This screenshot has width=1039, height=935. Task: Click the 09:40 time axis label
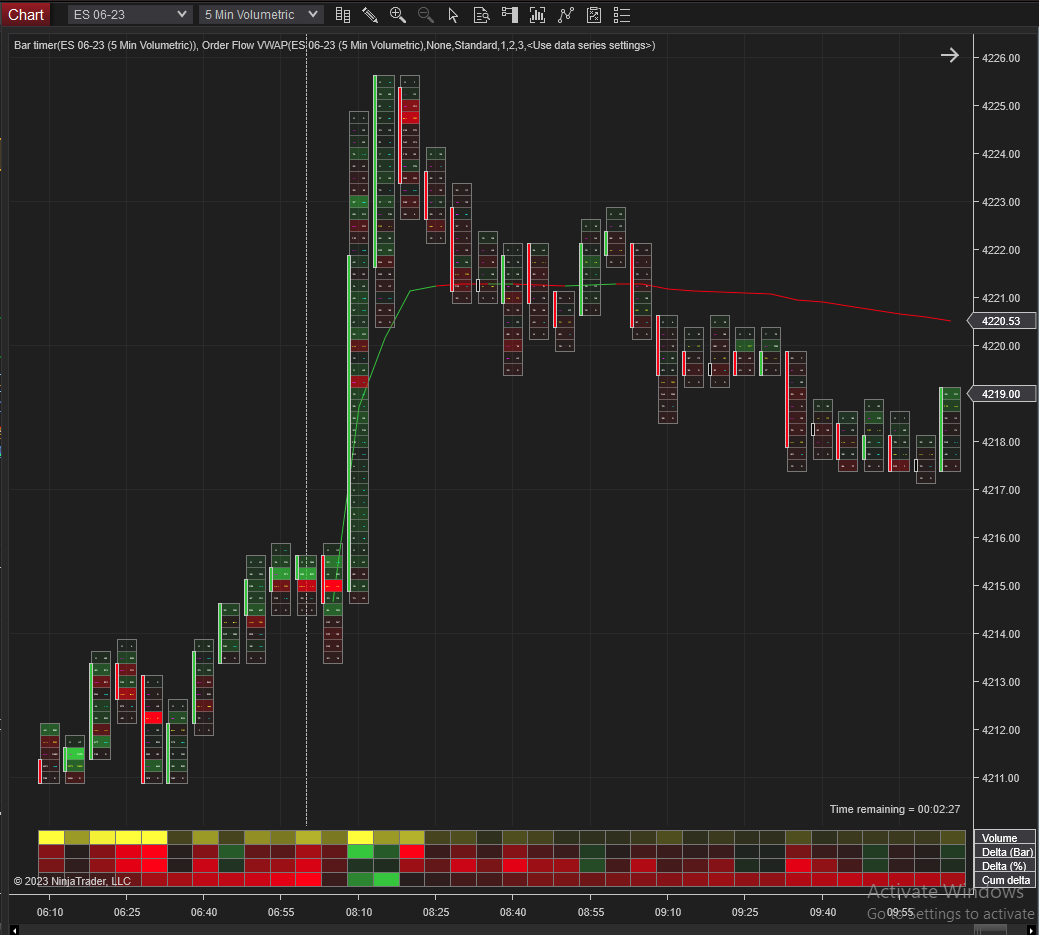click(822, 912)
